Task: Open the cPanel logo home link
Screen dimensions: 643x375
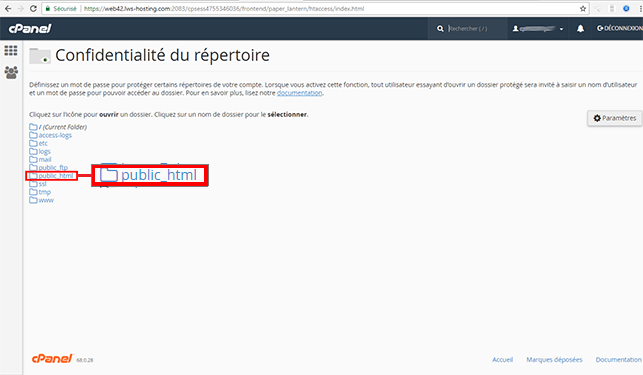Action: point(30,28)
